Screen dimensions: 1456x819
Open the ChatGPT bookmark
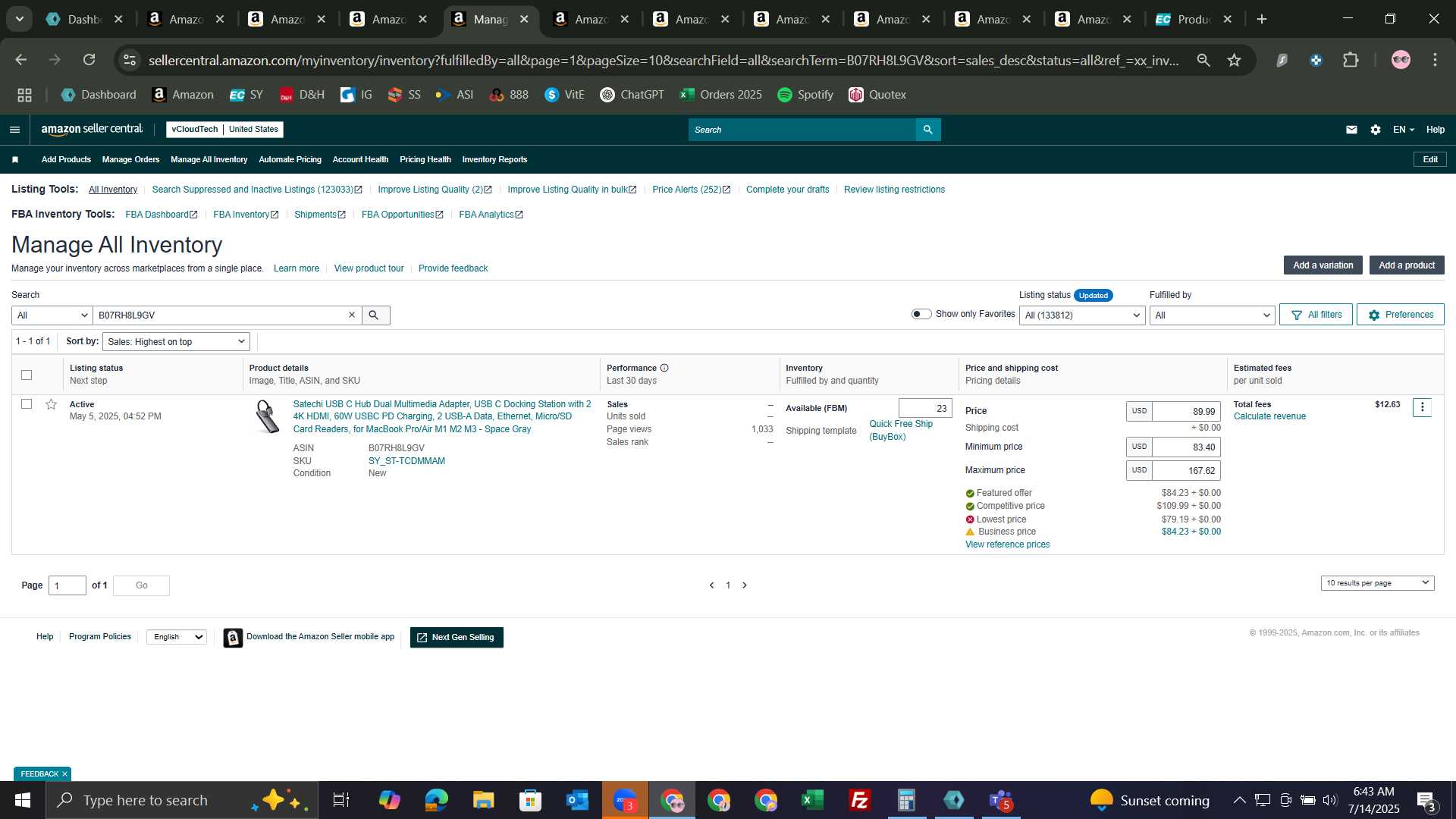pyautogui.click(x=632, y=95)
